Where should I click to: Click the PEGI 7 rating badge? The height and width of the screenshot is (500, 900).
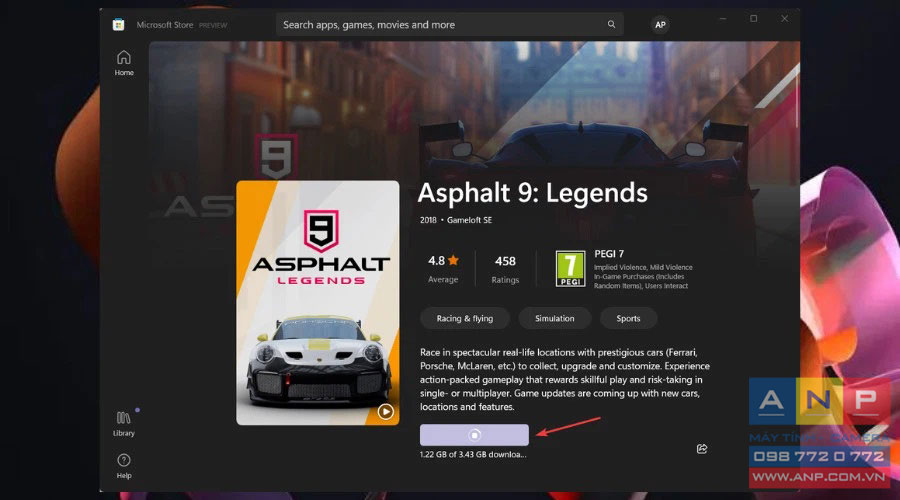coord(570,268)
